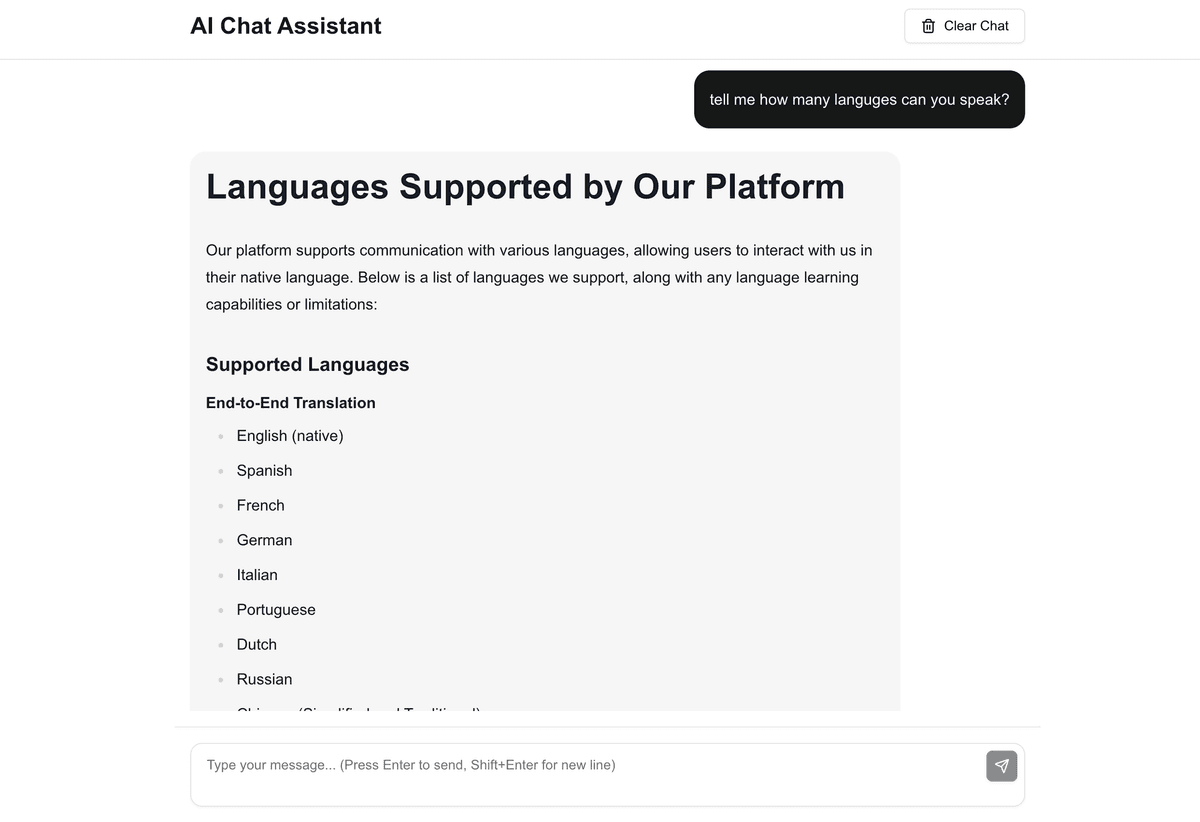The height and width of the screenshot is (822, 1200).
Task: Click the Clear Chat button label
Action: click(x=976, y=26)
